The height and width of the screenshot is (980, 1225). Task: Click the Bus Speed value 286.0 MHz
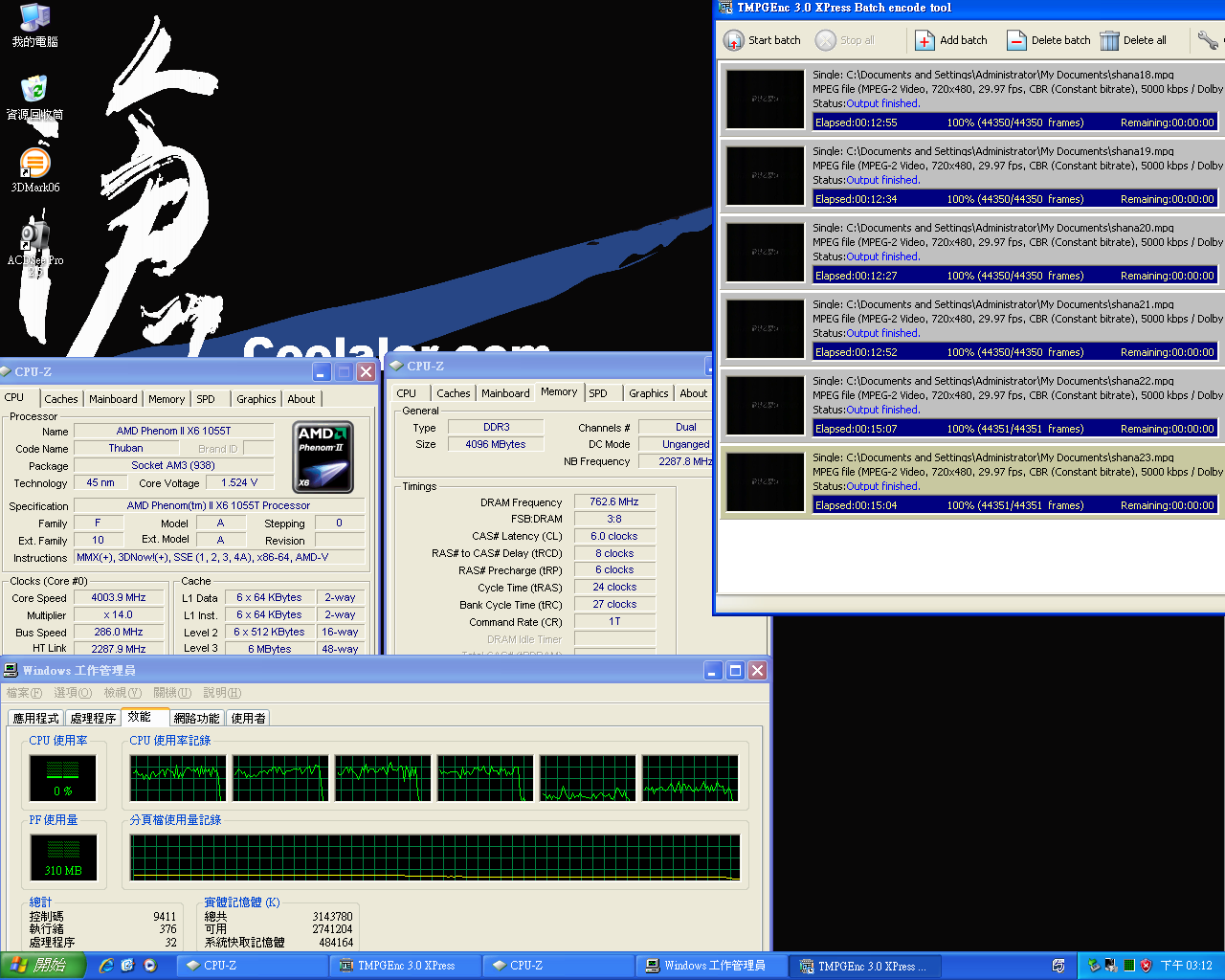pos(119,632)
